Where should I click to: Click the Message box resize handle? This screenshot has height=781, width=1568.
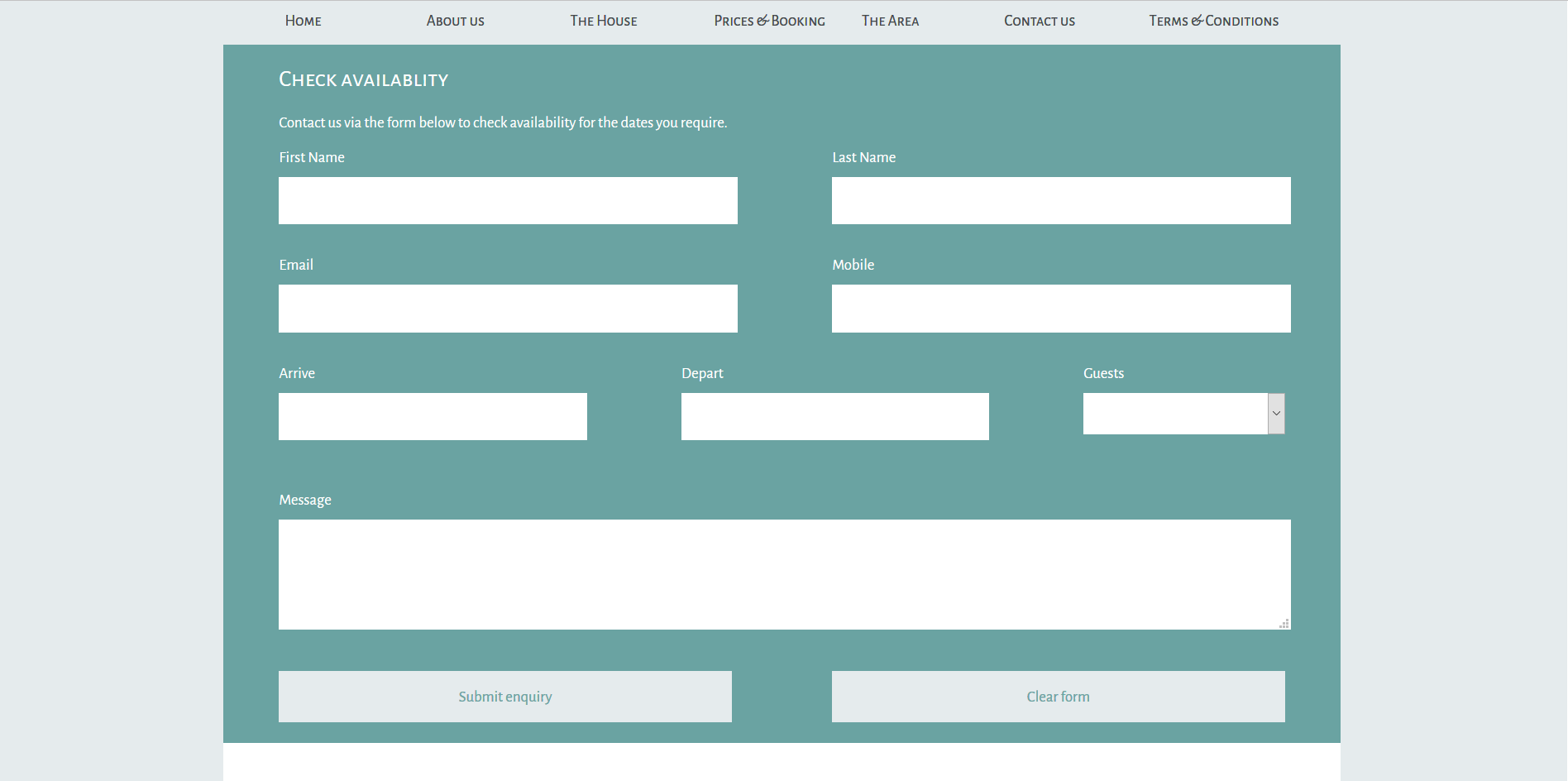1284,624
